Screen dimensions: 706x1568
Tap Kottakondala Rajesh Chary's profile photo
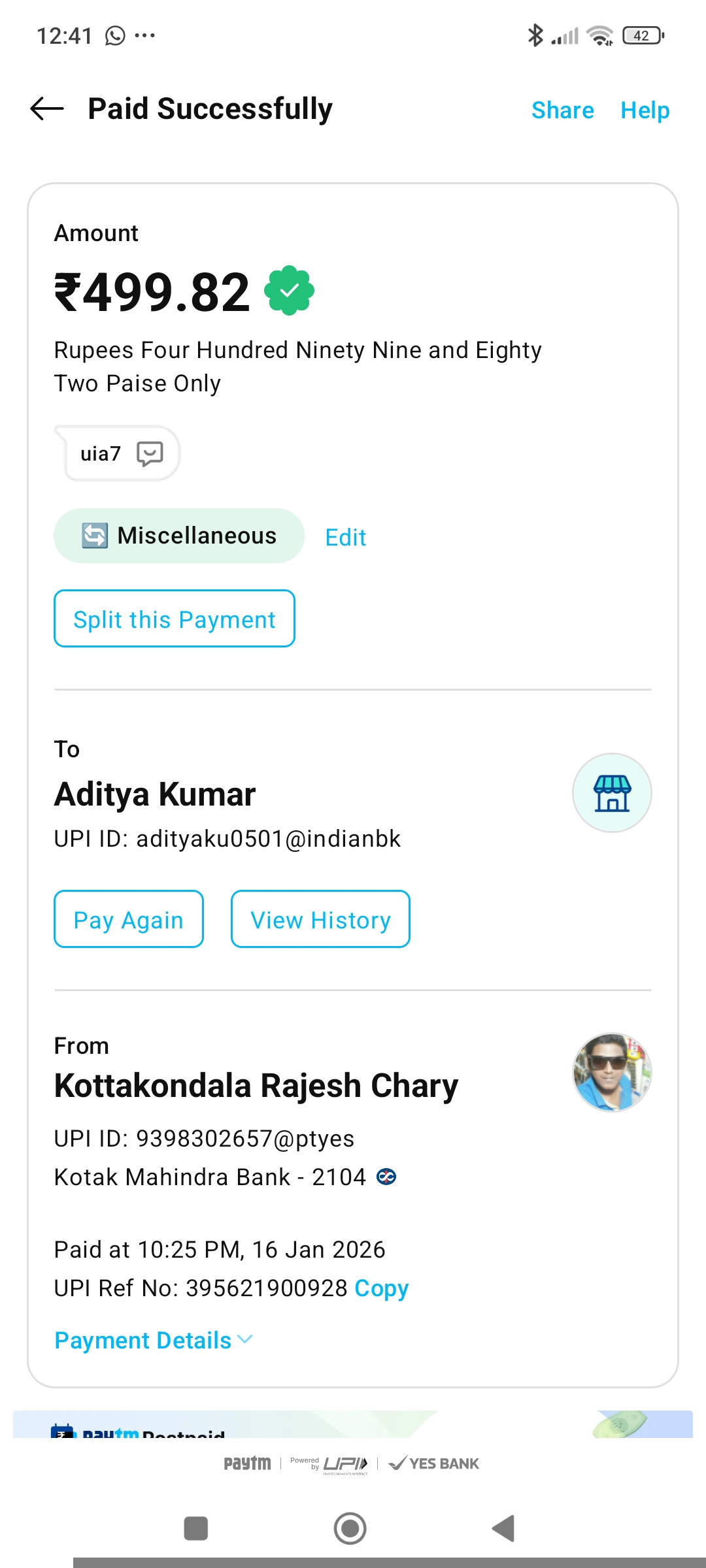[612, 1072]
